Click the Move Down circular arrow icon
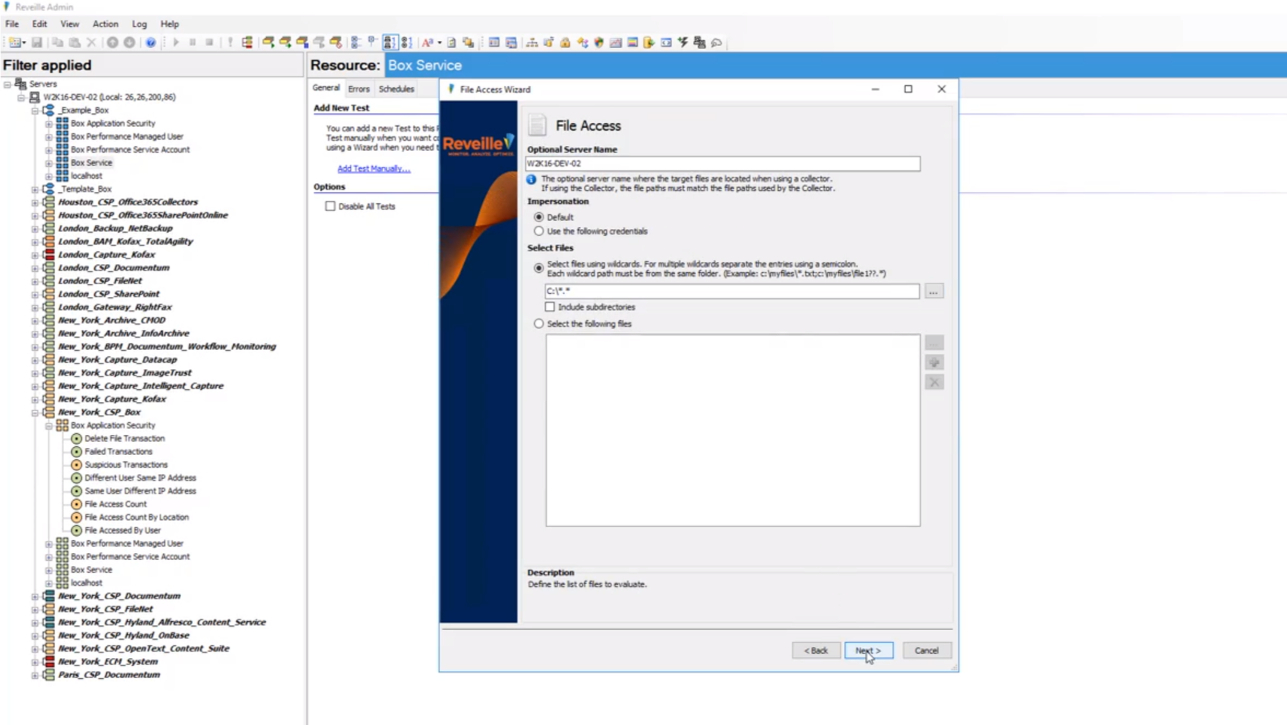The height and width of the screenshot is (725, 1287). tap(129, 43)
